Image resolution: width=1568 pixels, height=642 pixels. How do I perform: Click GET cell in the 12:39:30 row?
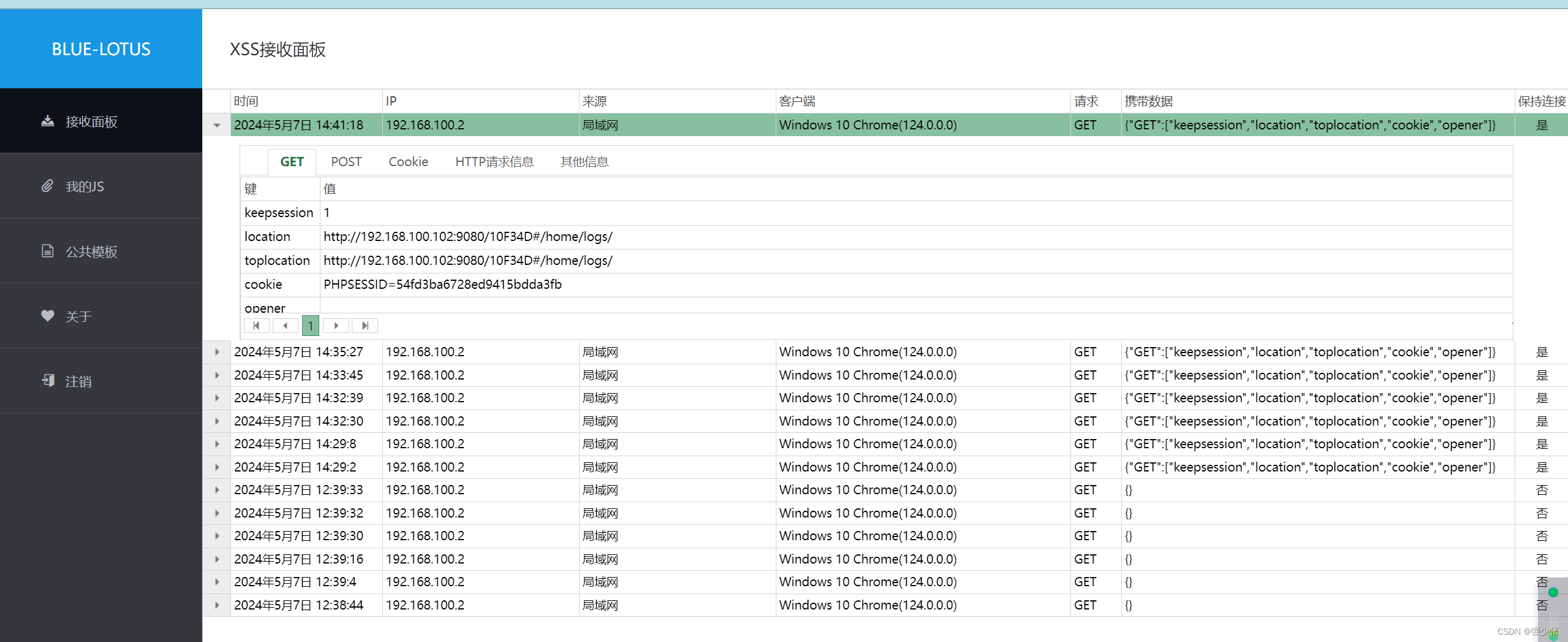tap(1096, 536)
